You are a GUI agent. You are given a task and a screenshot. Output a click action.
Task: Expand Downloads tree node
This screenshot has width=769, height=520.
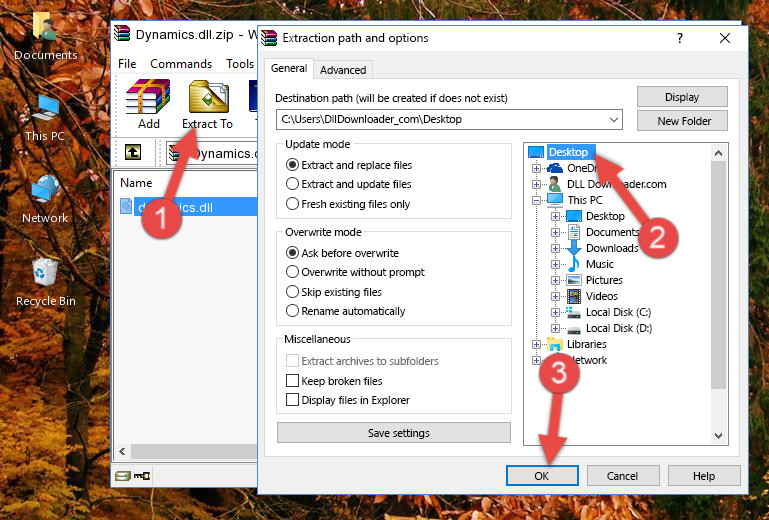point(555,248)
